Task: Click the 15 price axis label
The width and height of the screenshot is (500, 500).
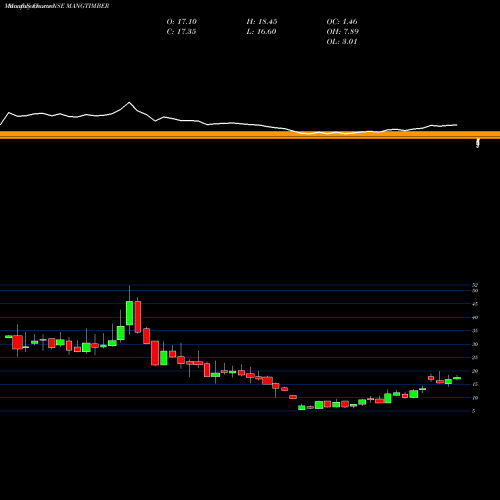Action: tap(475, 384)
